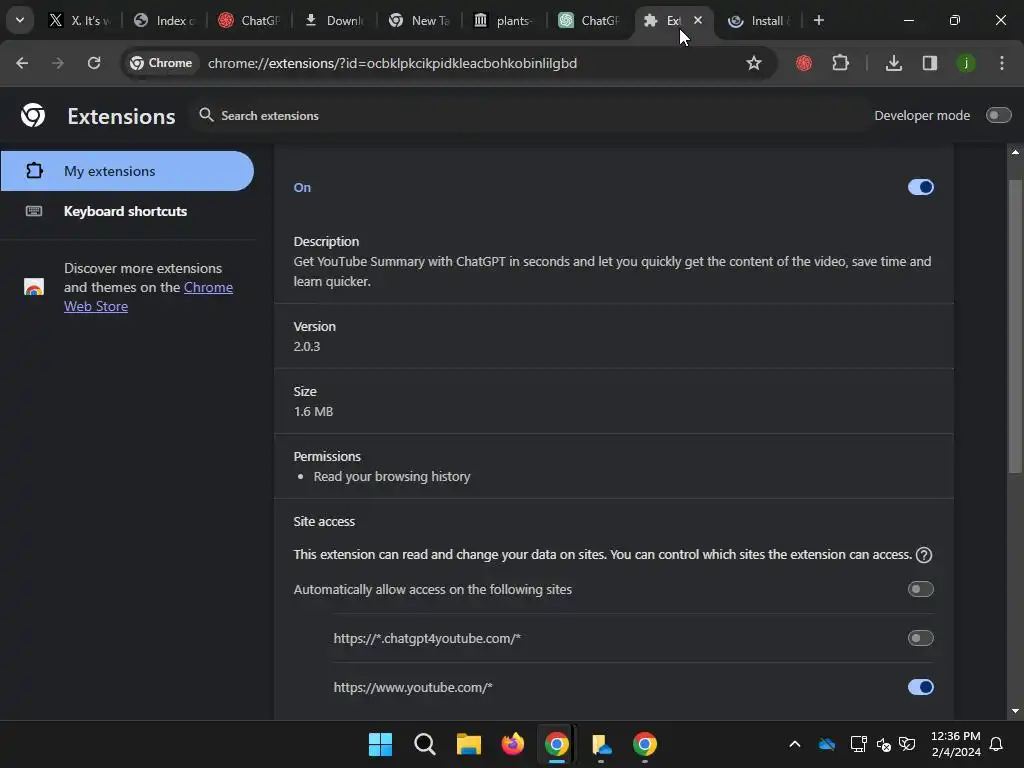
Task: Open Keyboard shortcuts in sidebar
Action: [x=127, y=211]
